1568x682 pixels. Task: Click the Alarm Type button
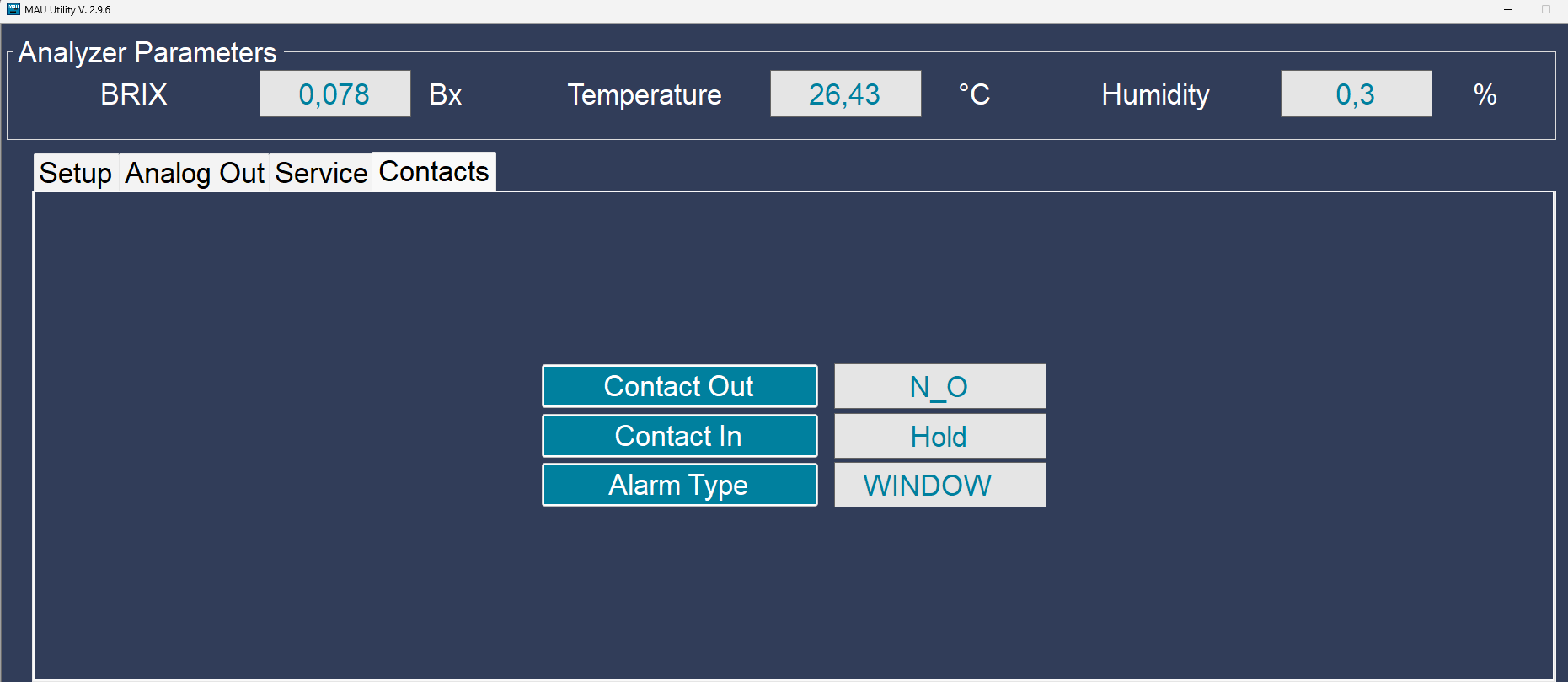679,485
